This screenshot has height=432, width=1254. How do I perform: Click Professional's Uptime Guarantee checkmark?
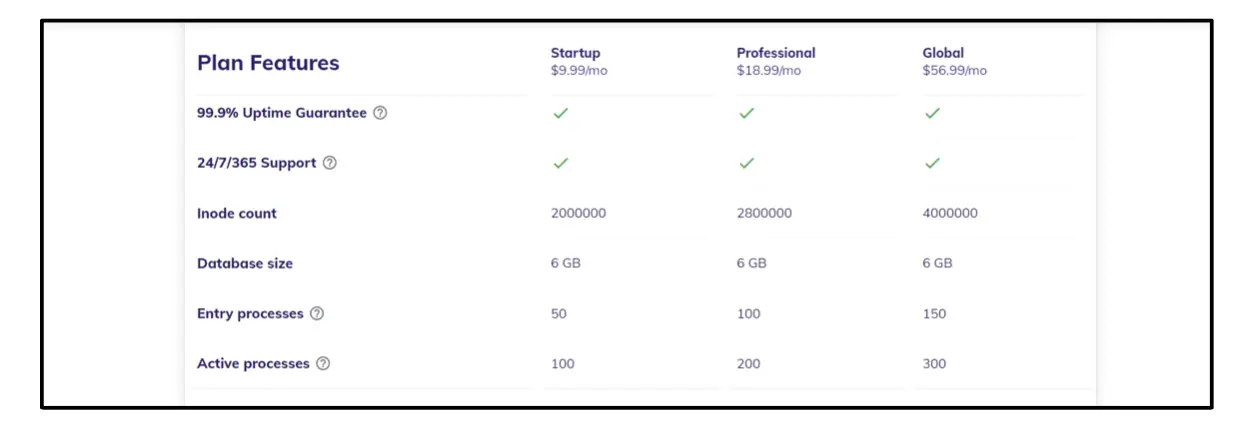746,113
